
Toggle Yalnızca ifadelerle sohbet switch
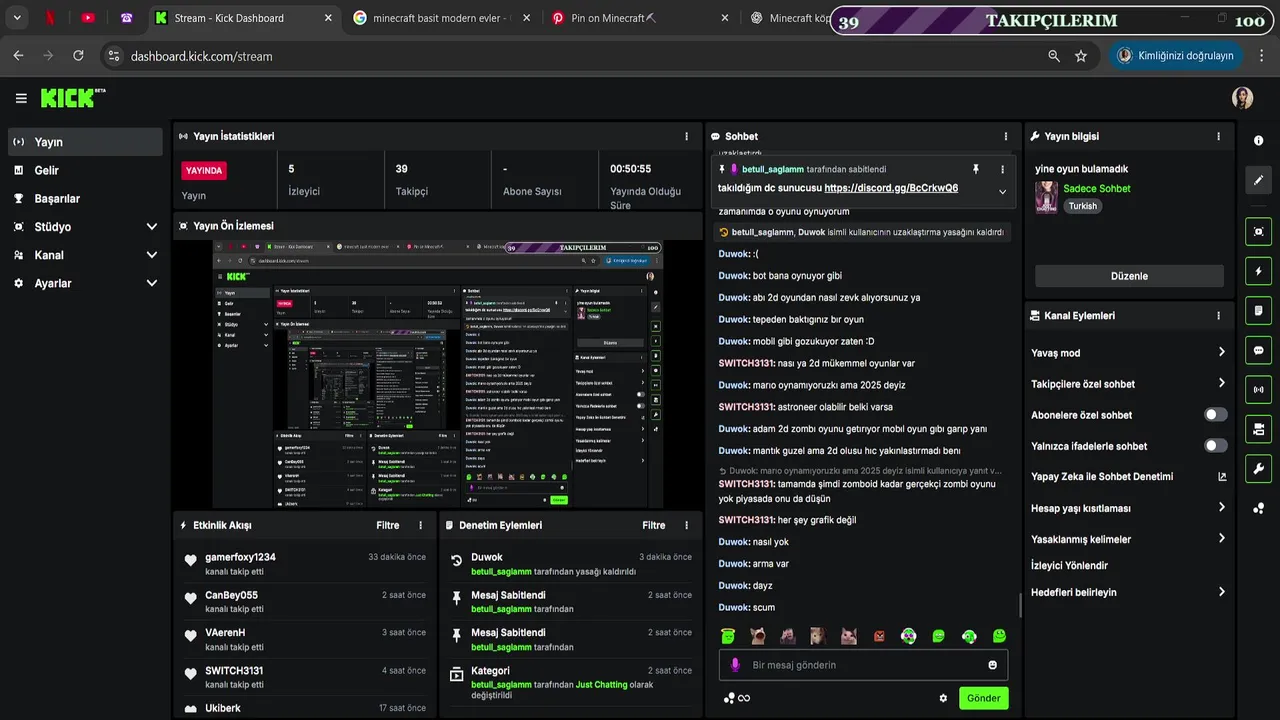(x=1215, y=446)
